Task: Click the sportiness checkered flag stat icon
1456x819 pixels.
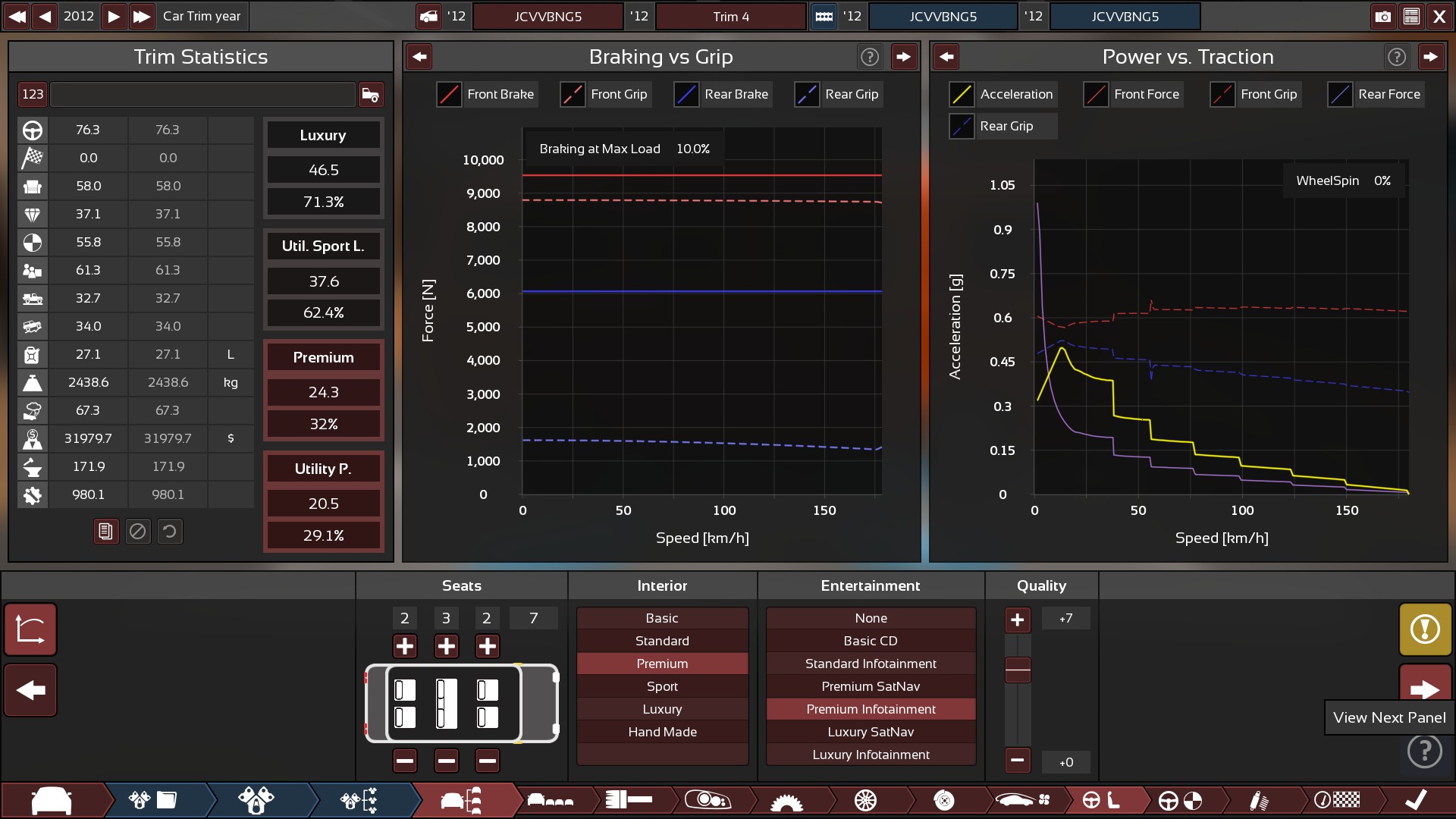Action: [33, 158]
